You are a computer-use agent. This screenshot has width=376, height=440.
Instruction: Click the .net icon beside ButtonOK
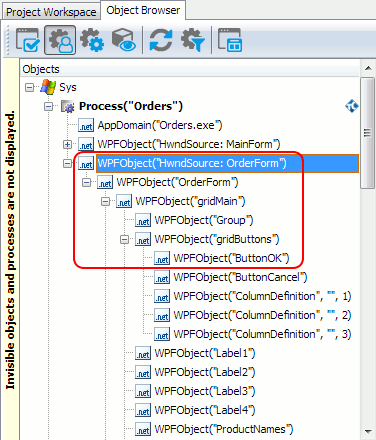tap(162, 258)
